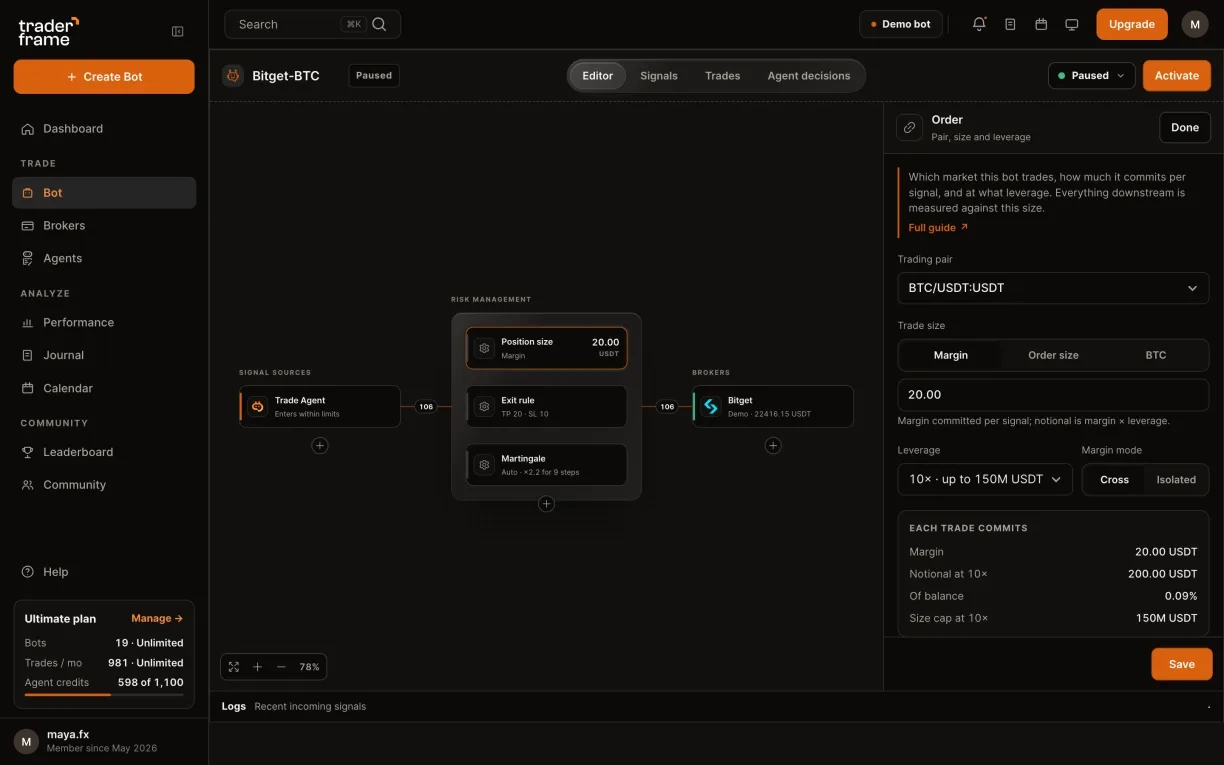Screen dimensions: 1224x765
Task: Click the Save button
Action: coord(1182,664)
